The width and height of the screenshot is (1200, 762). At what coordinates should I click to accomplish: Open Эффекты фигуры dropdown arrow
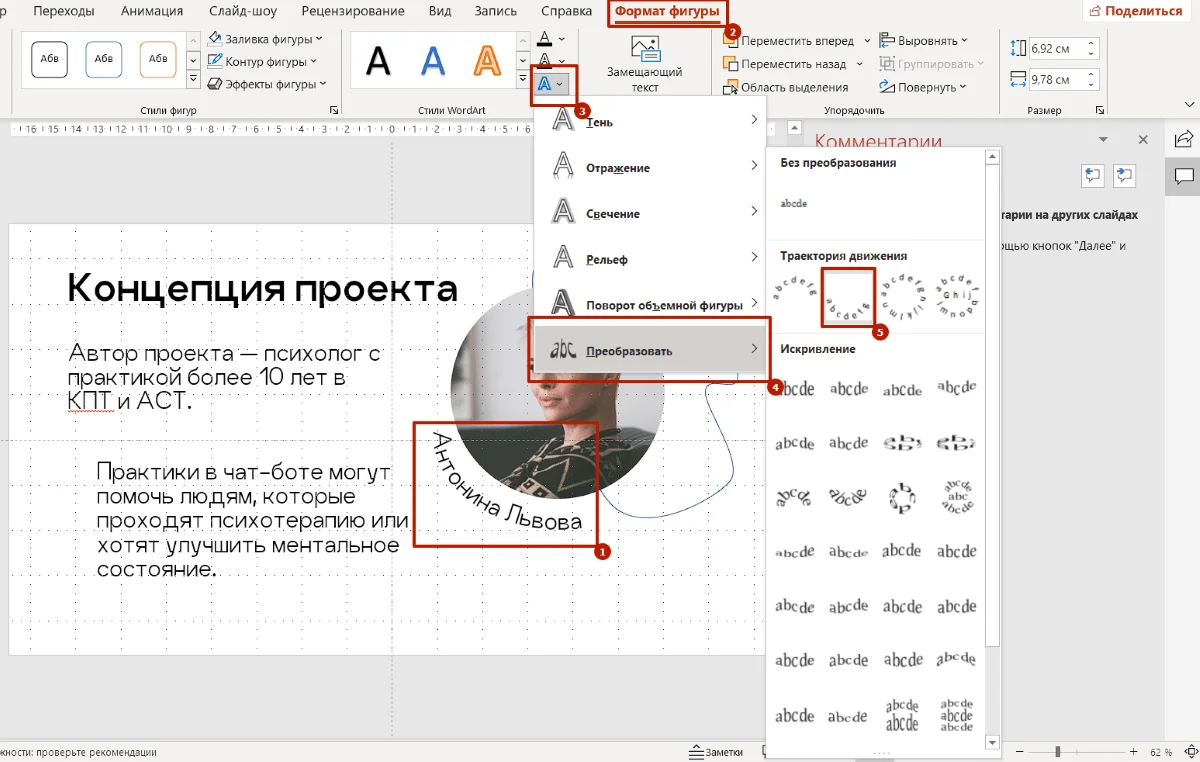[x=322, y=85]
